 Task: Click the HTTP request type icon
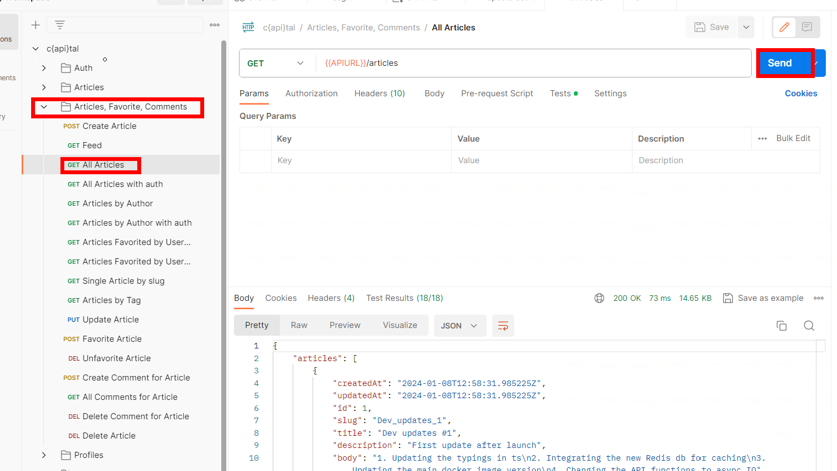click(x=248, y=27)
